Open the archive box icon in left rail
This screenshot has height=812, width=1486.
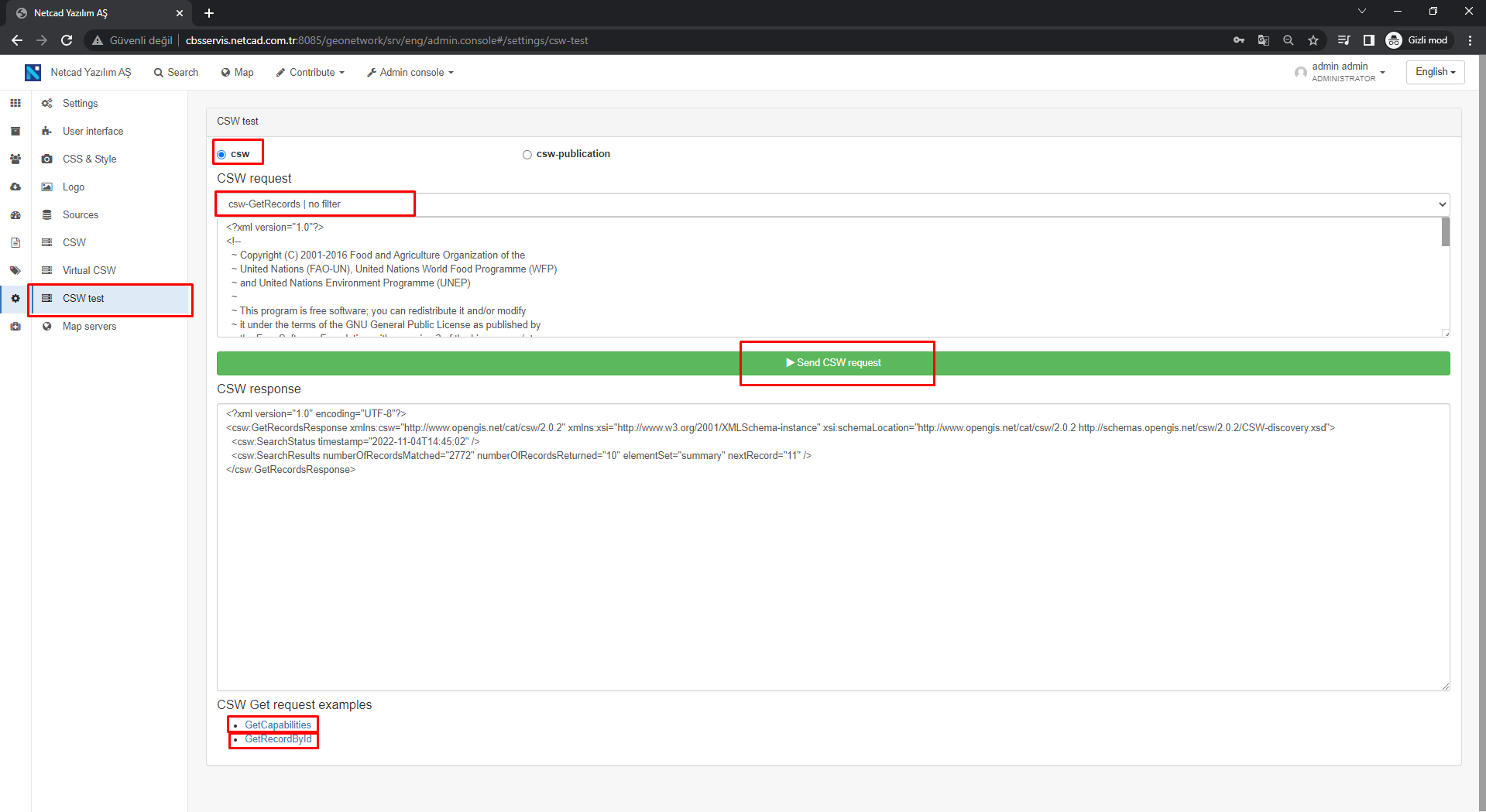pos(15,131)
